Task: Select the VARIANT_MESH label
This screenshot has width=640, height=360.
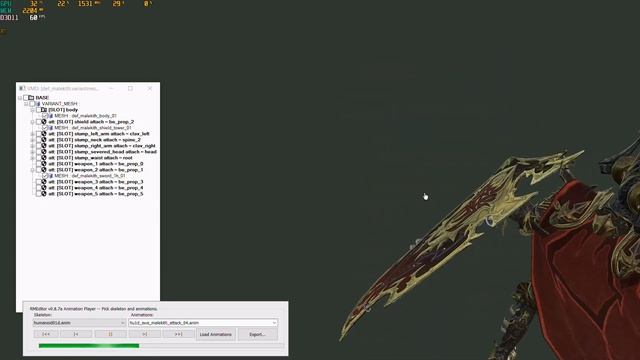Action: click(x=59, y=104)
